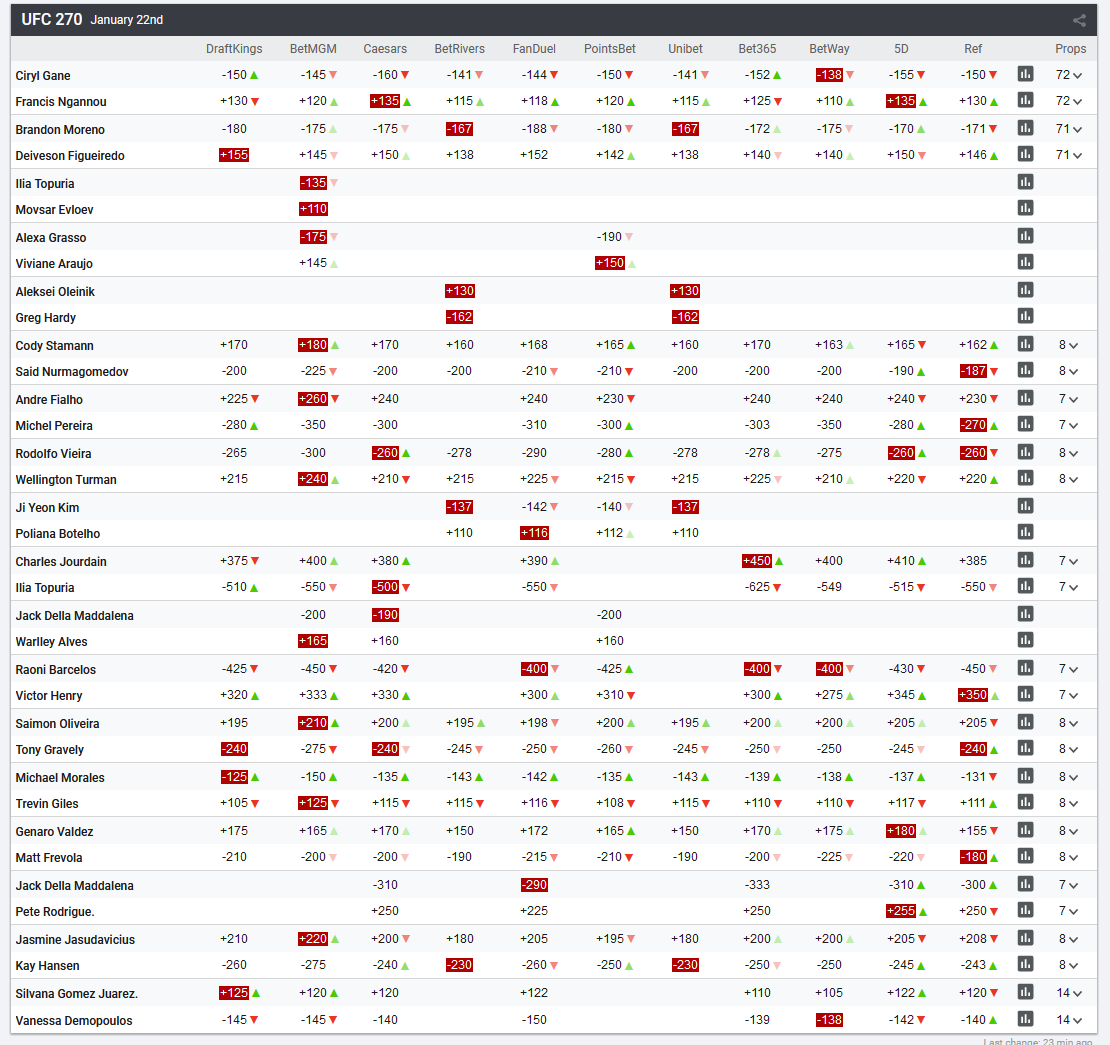Expand 7 props for Raoni Barcelos

click(x=1069, y=669)
